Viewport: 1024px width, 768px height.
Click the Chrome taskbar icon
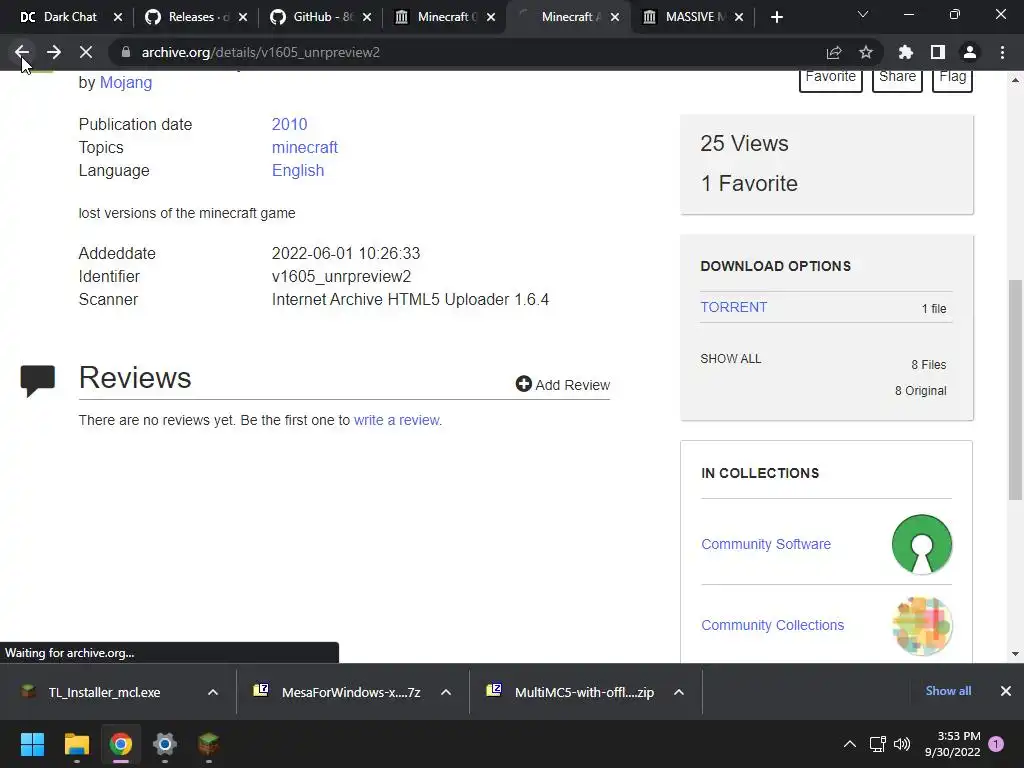pyautogui.click(x=121, y=744)
